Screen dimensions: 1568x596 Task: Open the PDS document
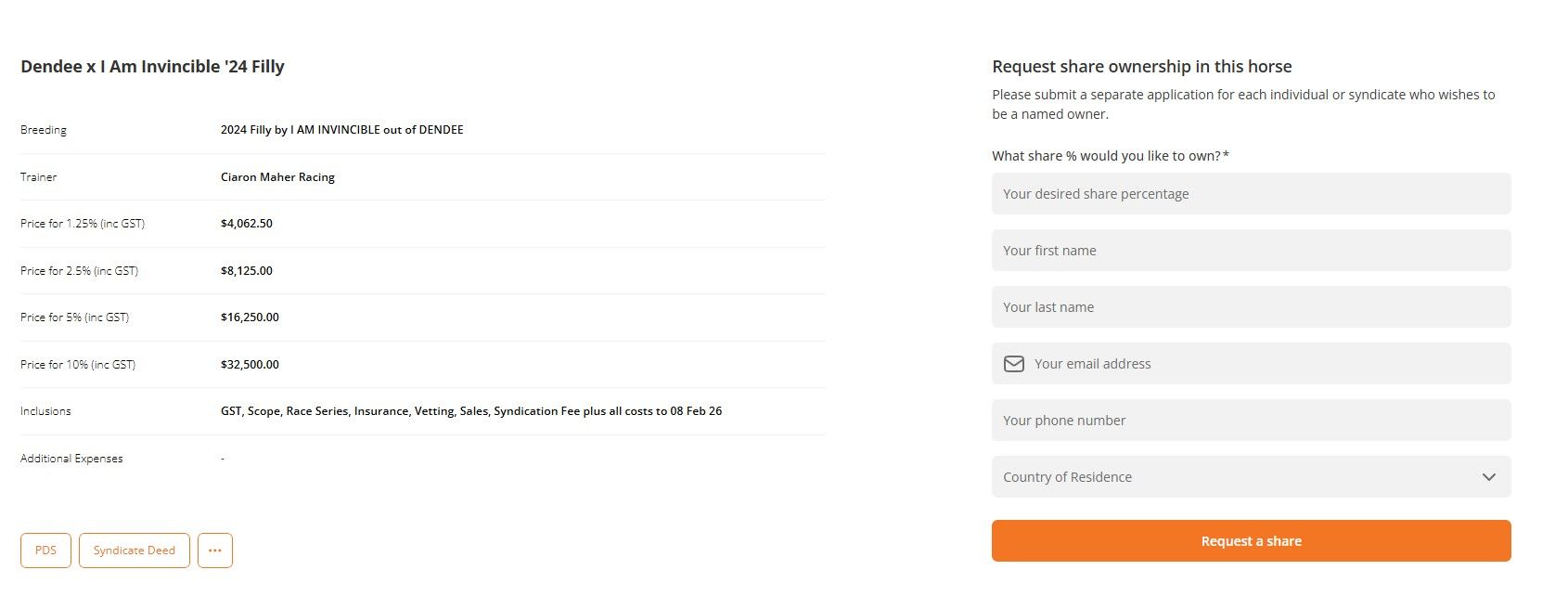click(x=45, y=551)
